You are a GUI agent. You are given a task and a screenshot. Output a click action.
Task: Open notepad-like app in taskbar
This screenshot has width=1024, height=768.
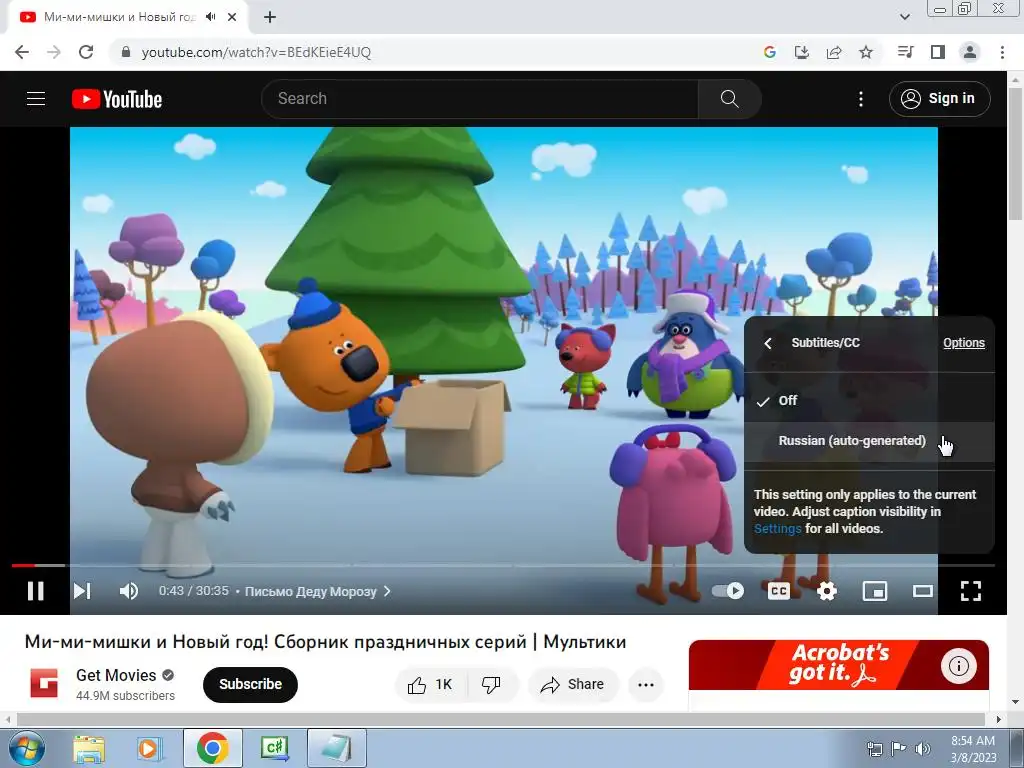pos(336,748)
